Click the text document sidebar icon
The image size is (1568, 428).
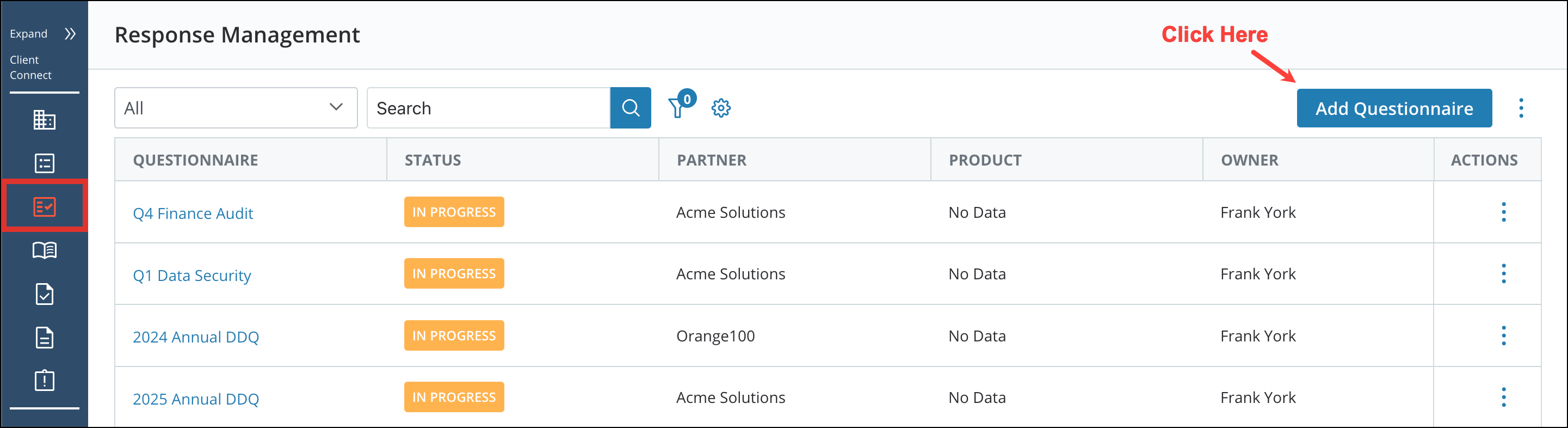click(x=45, y=337)
